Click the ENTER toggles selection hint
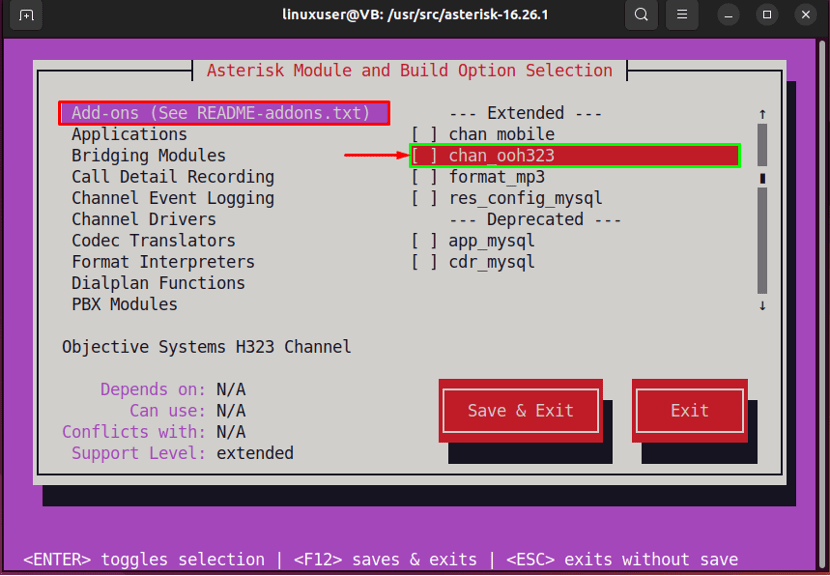The width and height of the screenshot is (830, 576). [x=144, y=560]
